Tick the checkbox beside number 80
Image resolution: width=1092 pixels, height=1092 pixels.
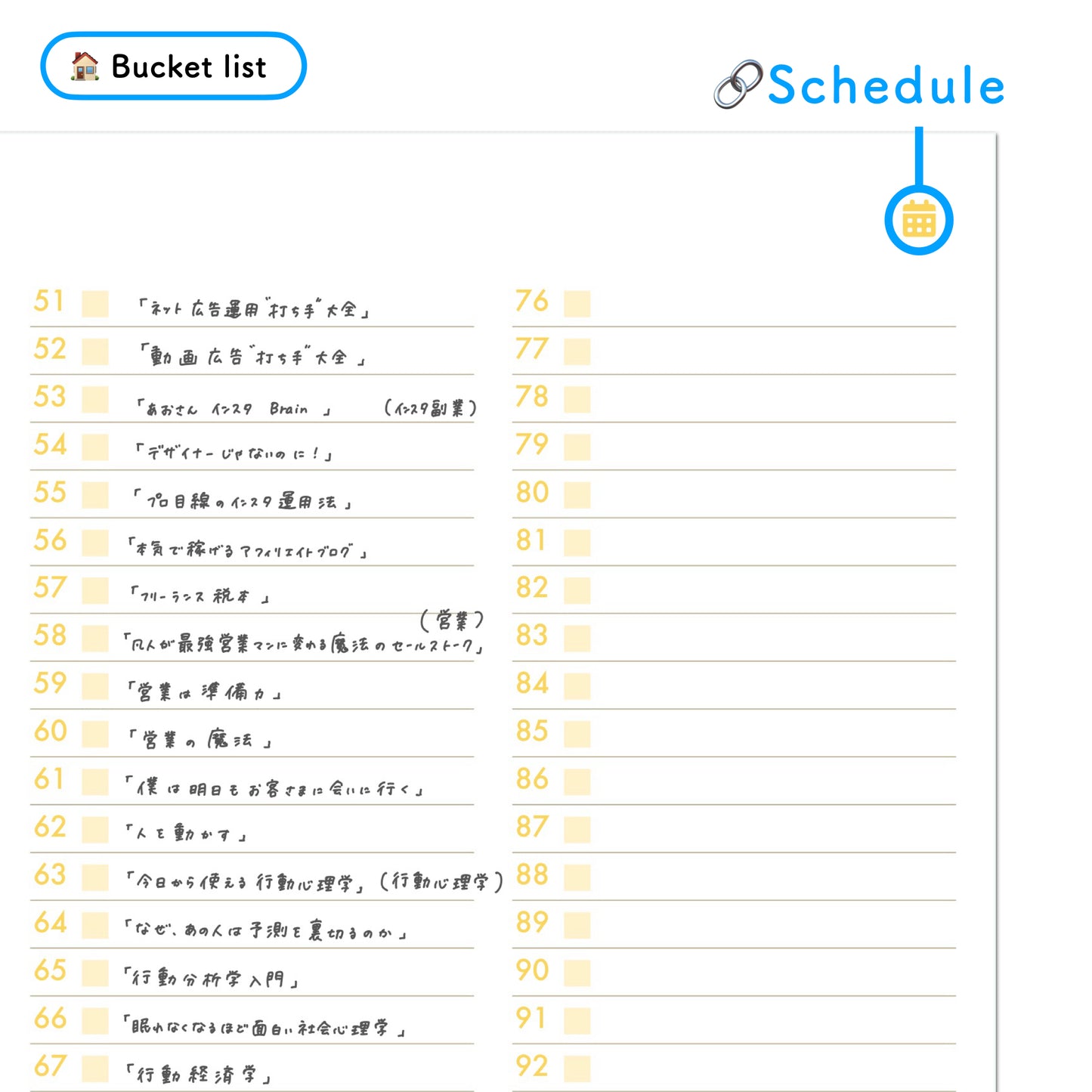(577, 495)
